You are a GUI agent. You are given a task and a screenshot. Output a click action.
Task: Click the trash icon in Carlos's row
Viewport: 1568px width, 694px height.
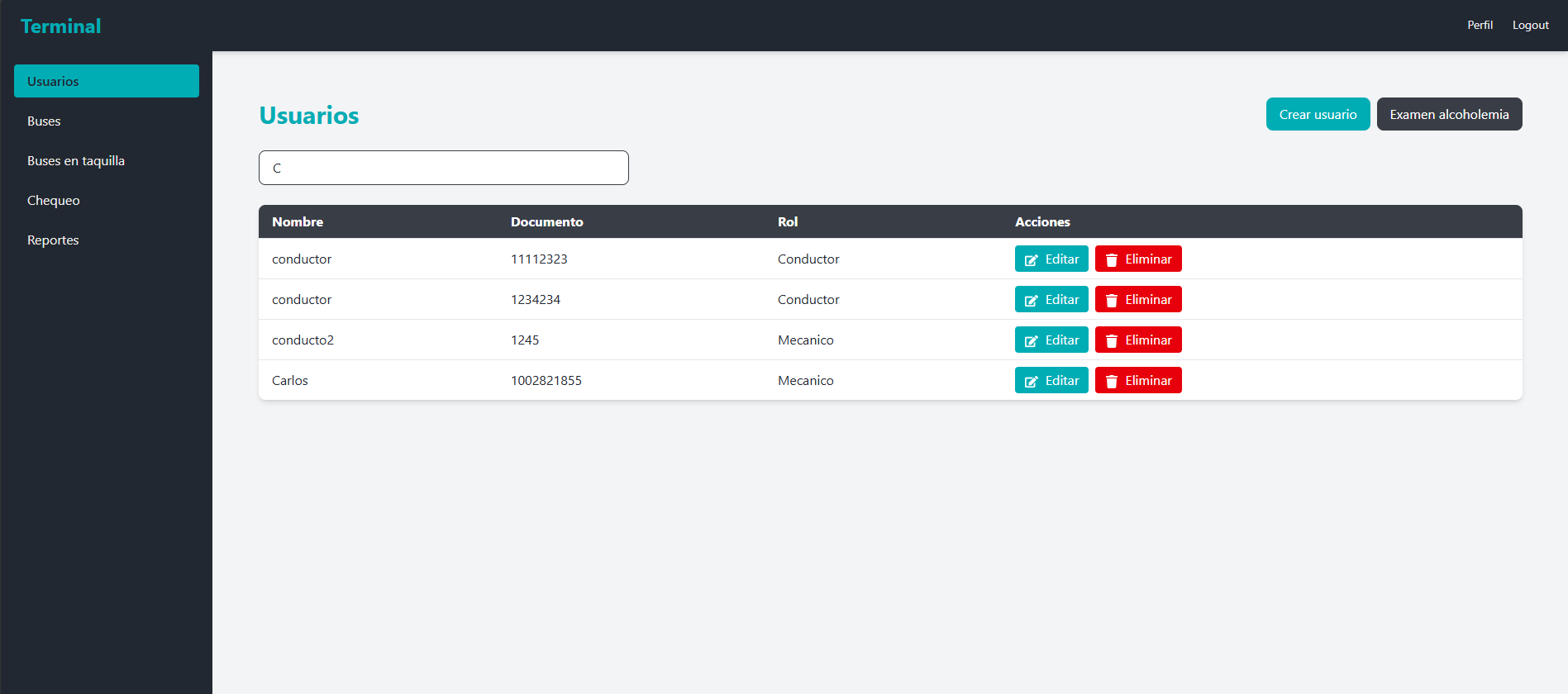pos(1111,381)
